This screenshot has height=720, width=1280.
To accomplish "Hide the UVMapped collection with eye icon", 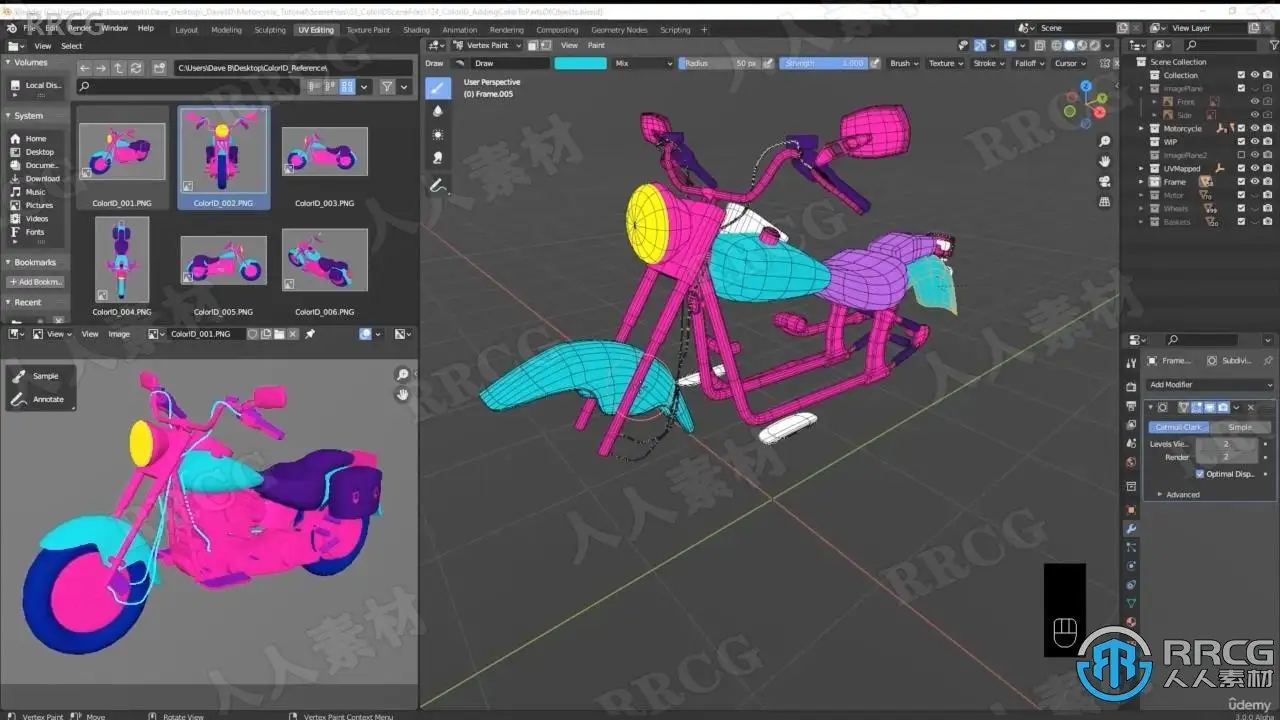I will pos(1255,168).
